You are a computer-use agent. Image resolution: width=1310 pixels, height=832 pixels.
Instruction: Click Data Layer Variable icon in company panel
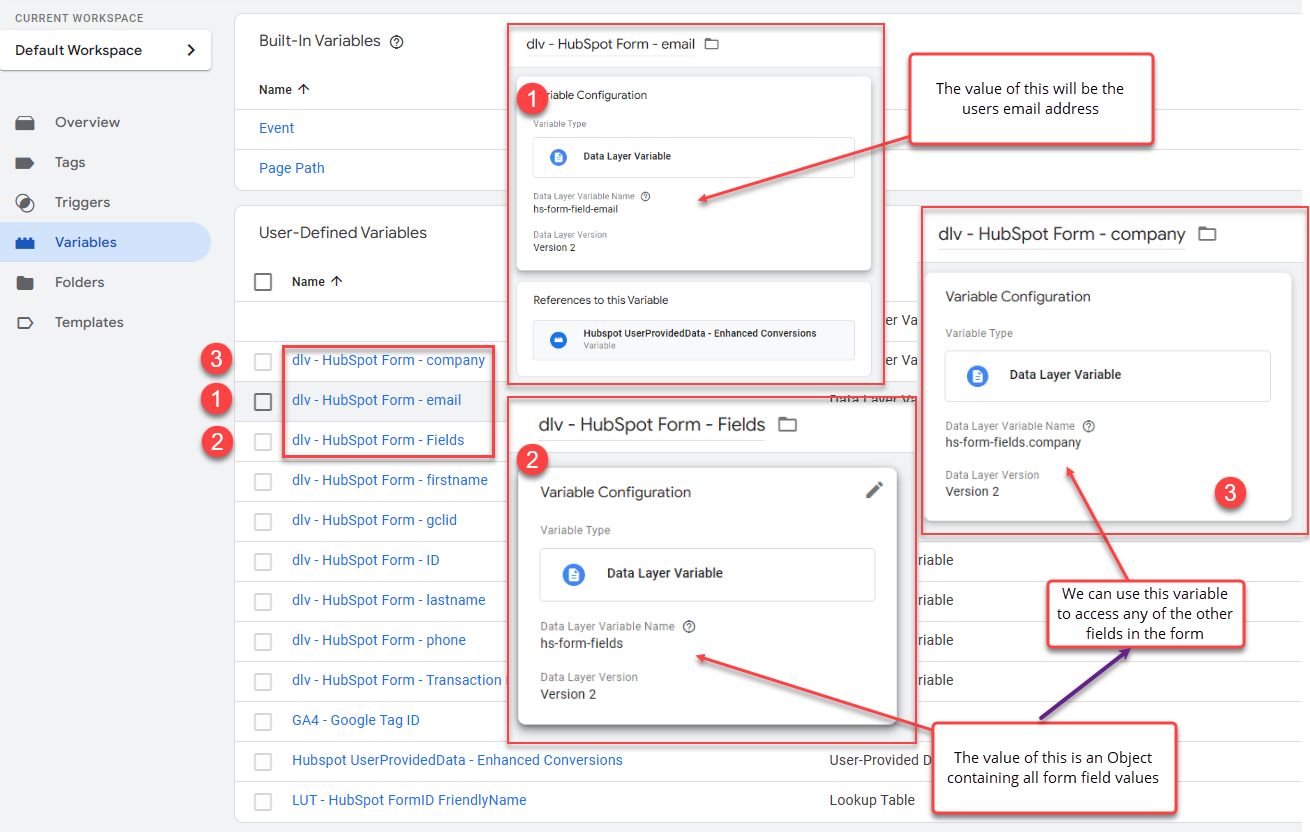pyautogui.click(x=978, y=375)
